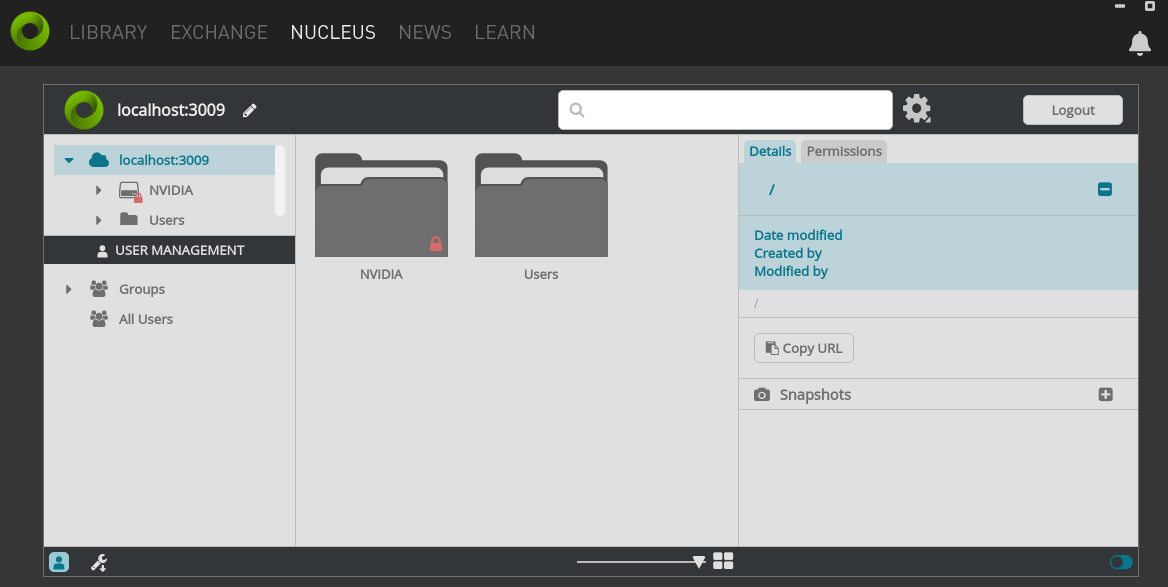This screenshot has height=587, width=1168.
Task: Click the tree panel scrollbar
Action: click(x=280, y=180)
